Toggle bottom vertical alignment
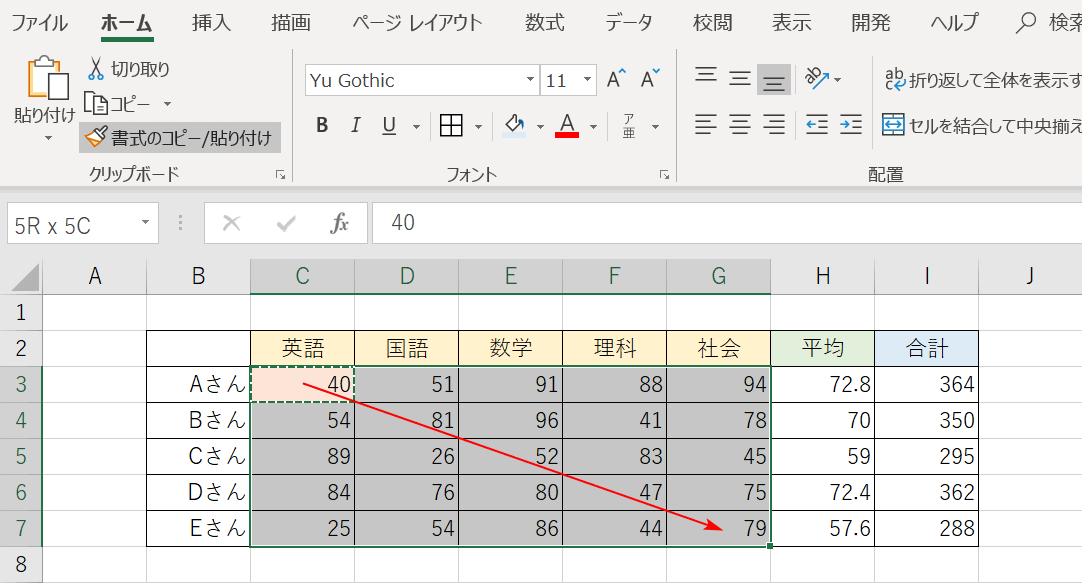Image resolution: width=1082 pixels, height=583 pixels. 773,80
